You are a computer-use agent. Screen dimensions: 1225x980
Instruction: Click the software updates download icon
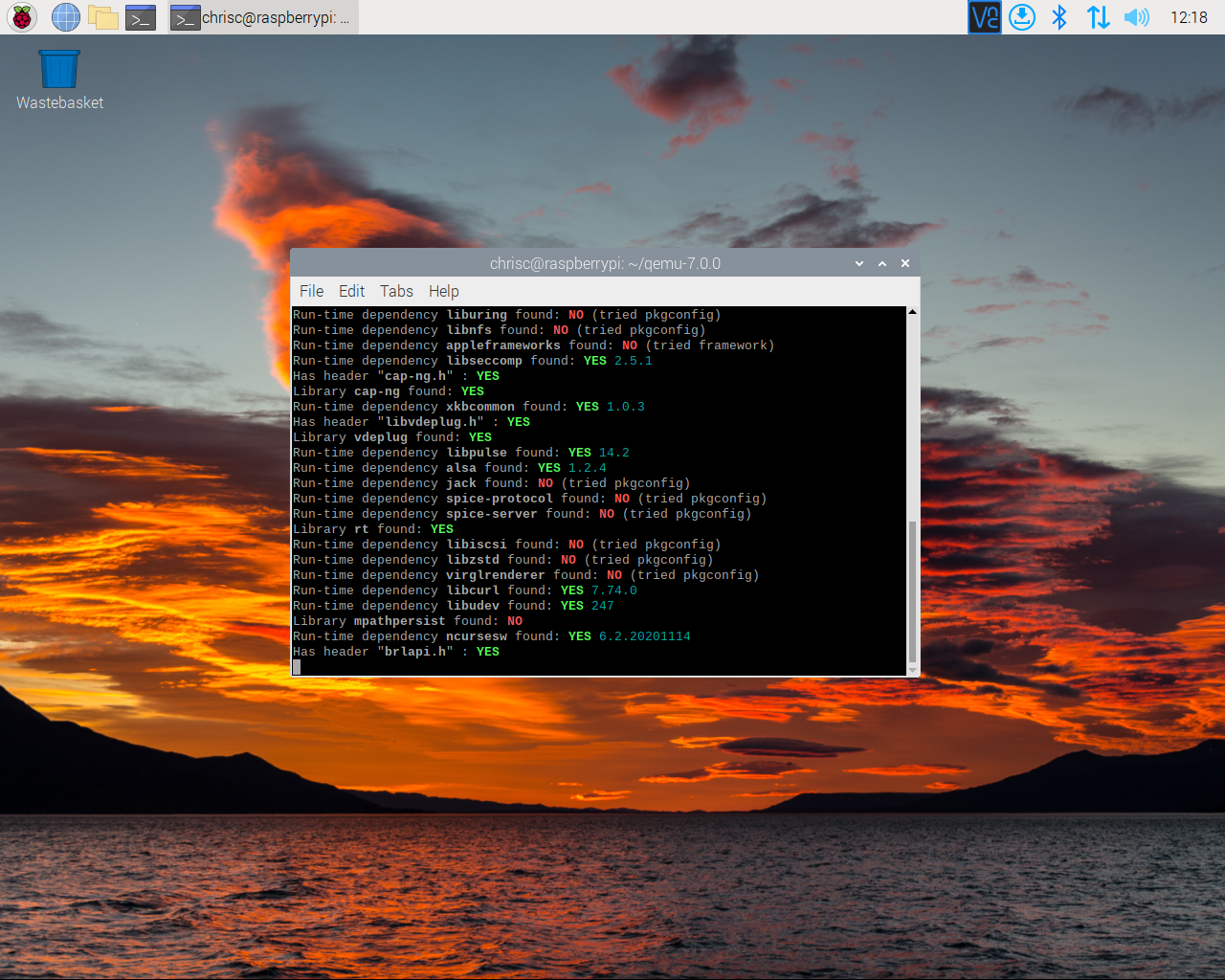point(1022,17)
